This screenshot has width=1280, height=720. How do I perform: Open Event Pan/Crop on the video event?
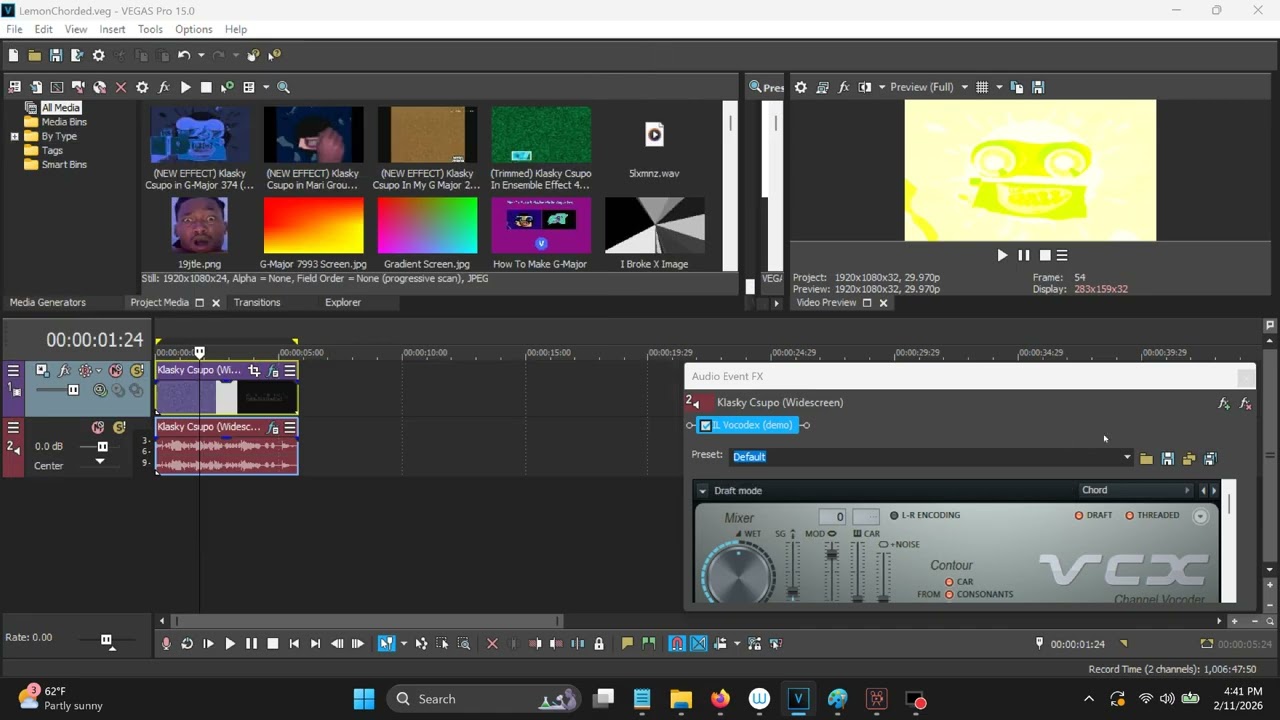254,371
